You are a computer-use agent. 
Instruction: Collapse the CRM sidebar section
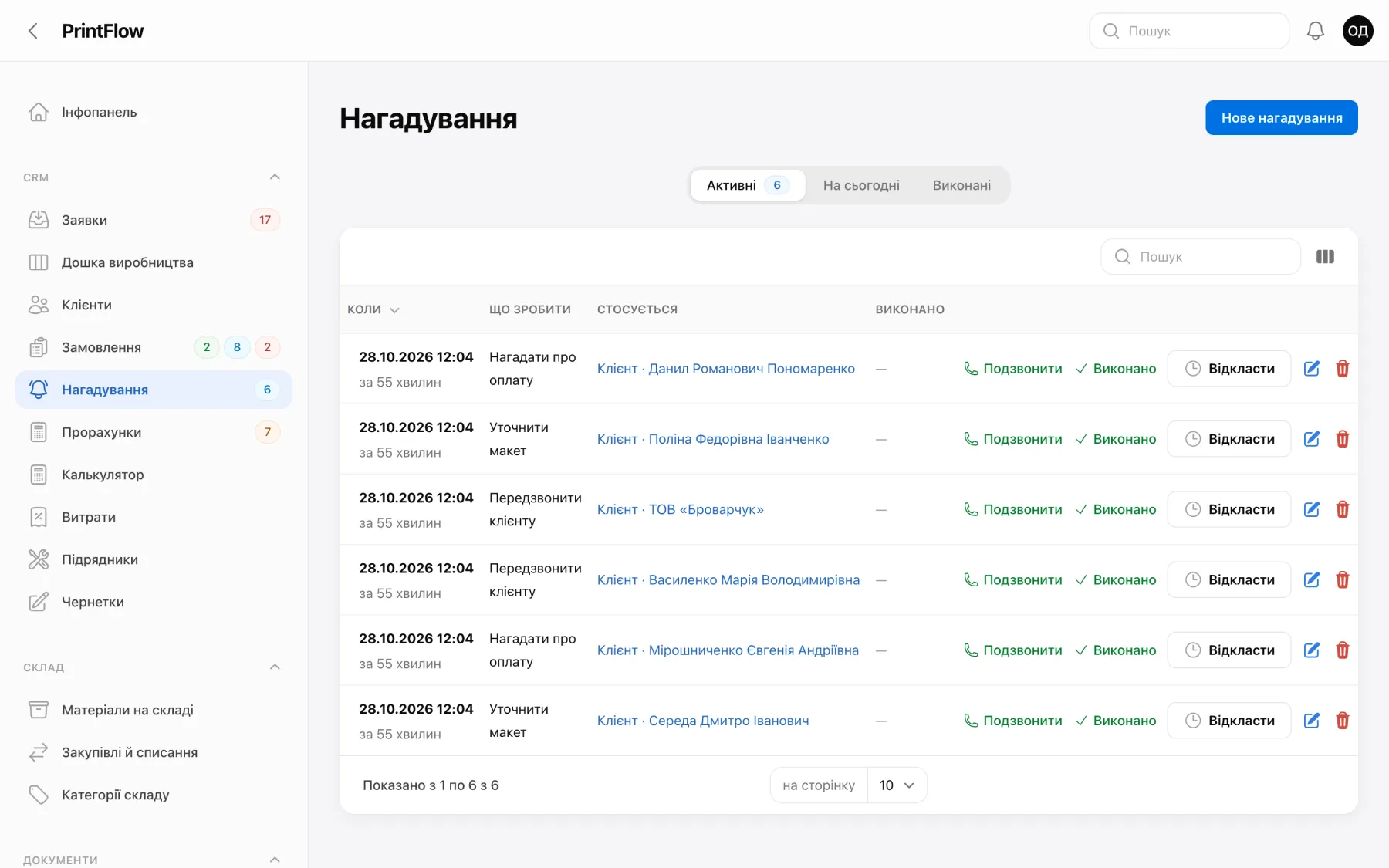click(x=275, y=177)
